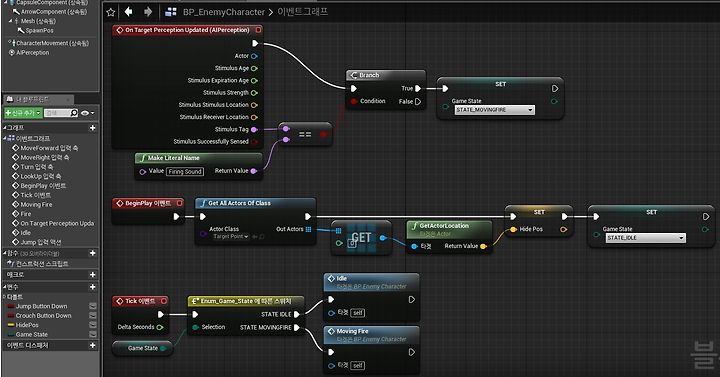Viewport: 720px width, 377px height.
Task: Select Idle event in list
Action: (x=25, y=232)
